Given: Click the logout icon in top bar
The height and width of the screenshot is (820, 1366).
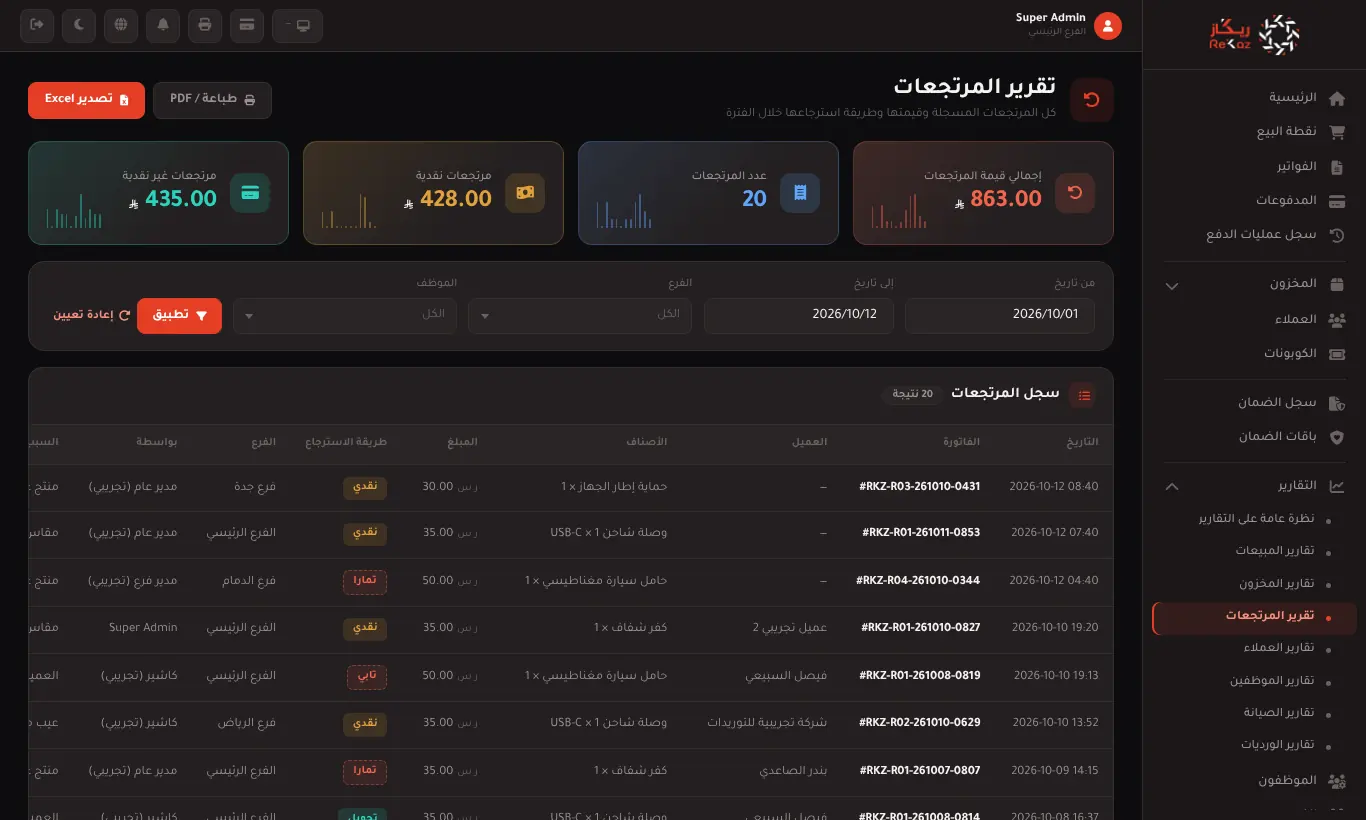Looking at the screenshot, I should [38, 25].
